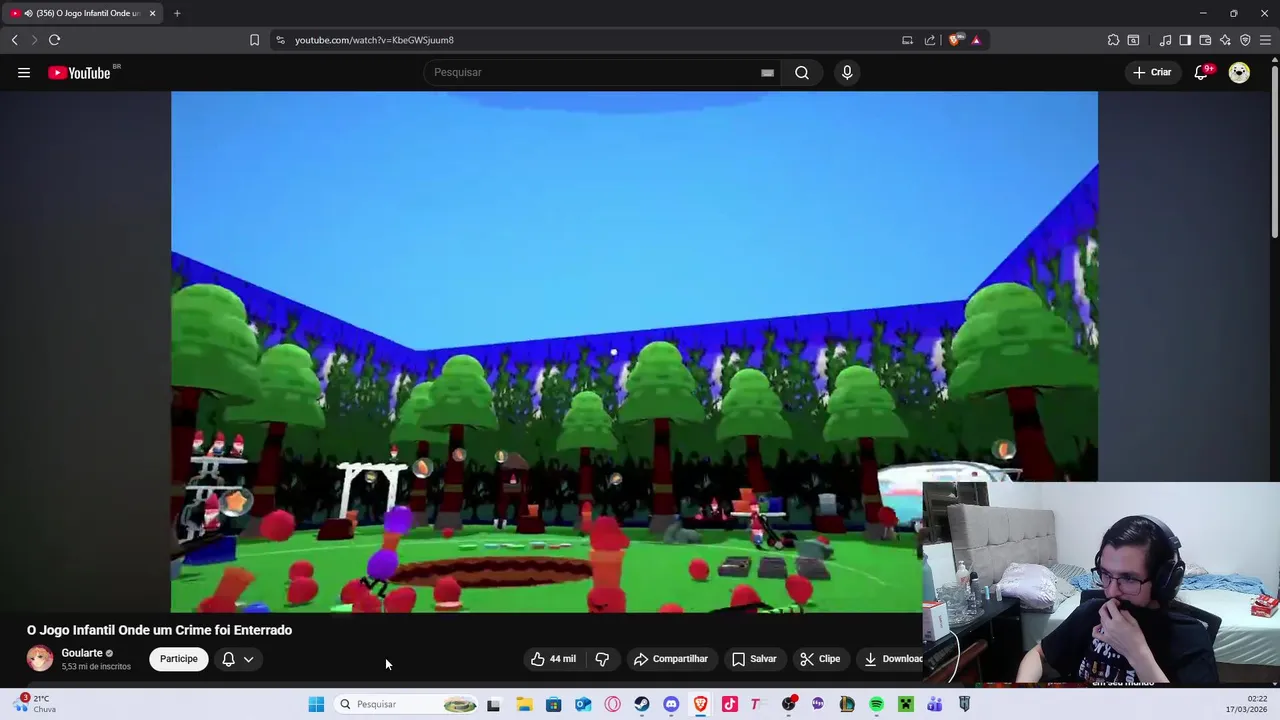Open the account avatar menu

1239,72
